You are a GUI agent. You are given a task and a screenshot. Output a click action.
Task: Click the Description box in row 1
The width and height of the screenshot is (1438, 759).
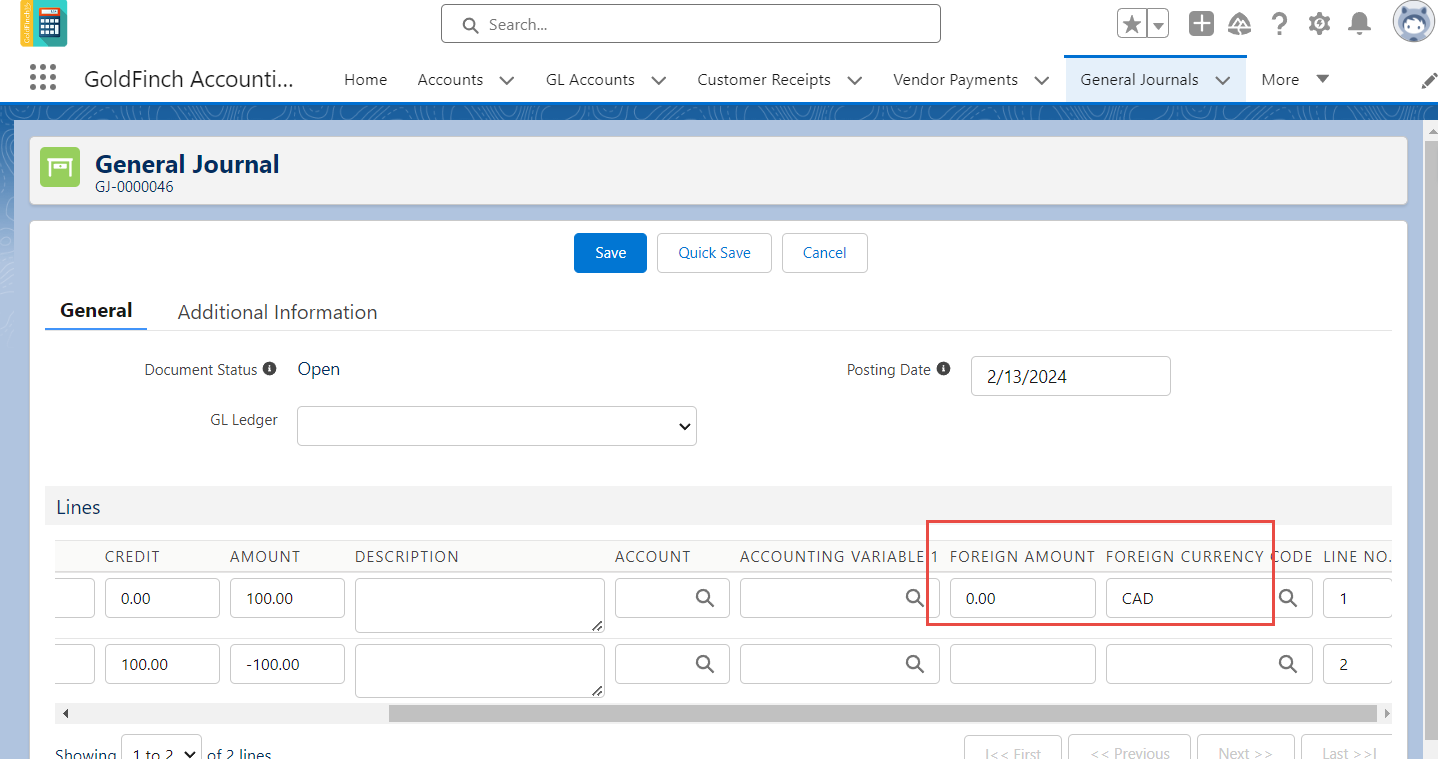pyautogui.click(x=480, y=606)
